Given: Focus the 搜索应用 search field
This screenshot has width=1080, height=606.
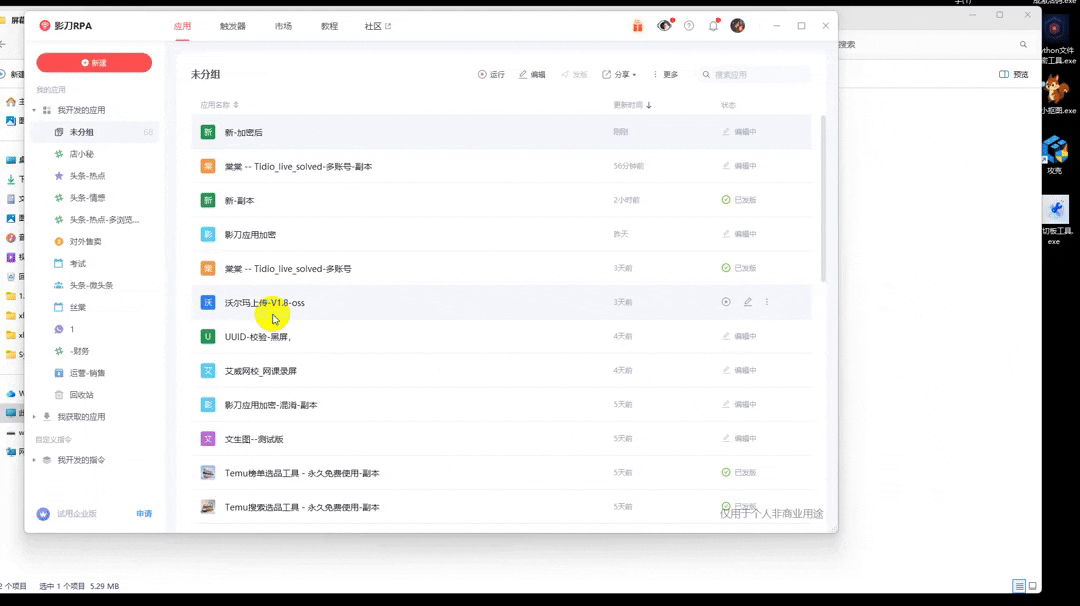Looking at the screenshot, I should point(758,75).
